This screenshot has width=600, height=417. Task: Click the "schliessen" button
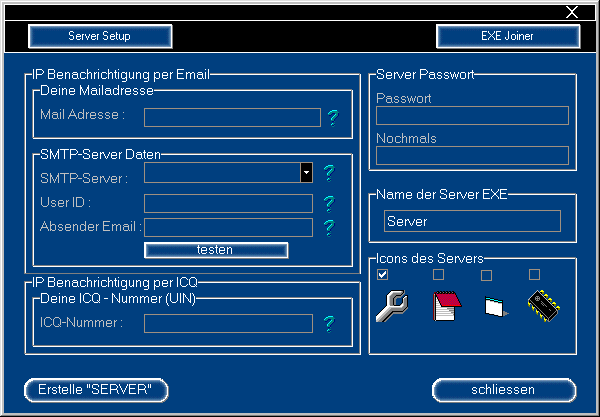[503, 389]
